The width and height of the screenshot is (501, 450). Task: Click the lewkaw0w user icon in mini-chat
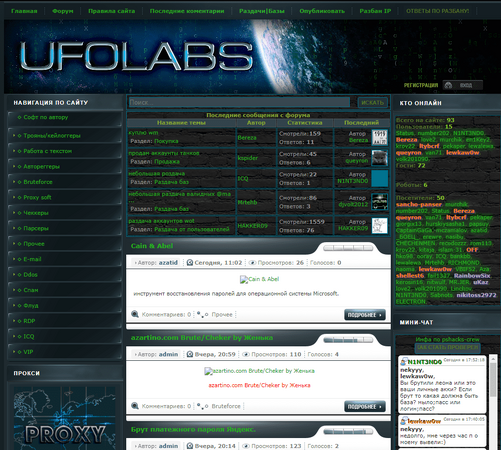[404, 421]
